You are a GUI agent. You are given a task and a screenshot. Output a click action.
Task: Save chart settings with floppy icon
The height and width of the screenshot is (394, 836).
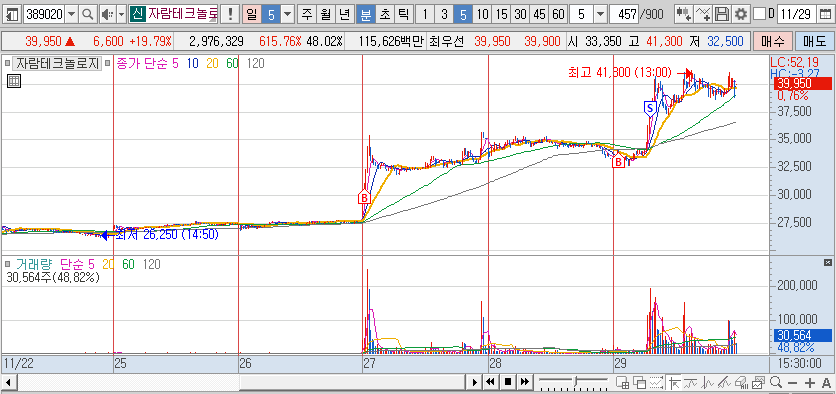pos(722,14)
